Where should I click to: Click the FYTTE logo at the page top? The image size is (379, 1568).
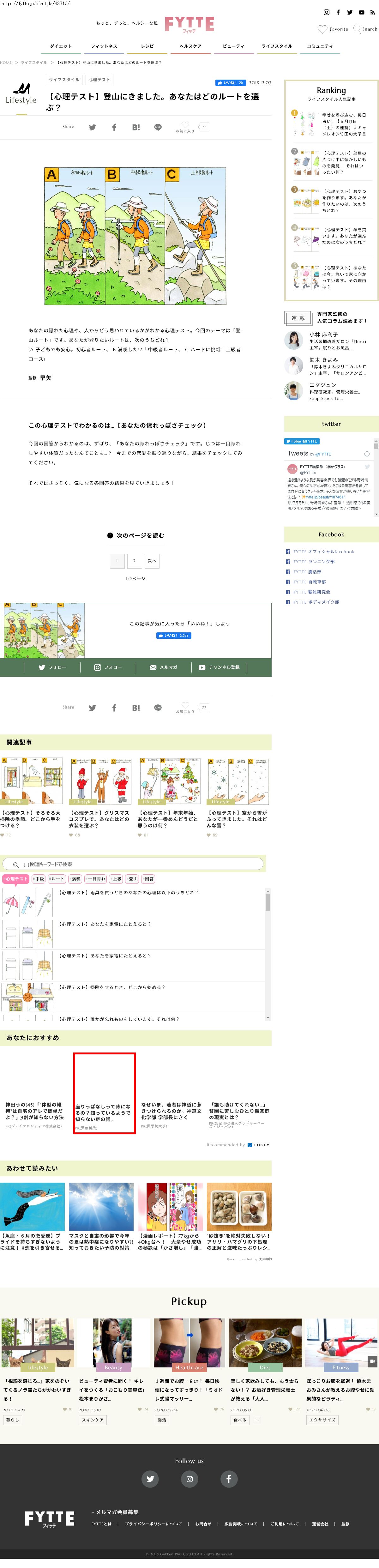[189, 24]
